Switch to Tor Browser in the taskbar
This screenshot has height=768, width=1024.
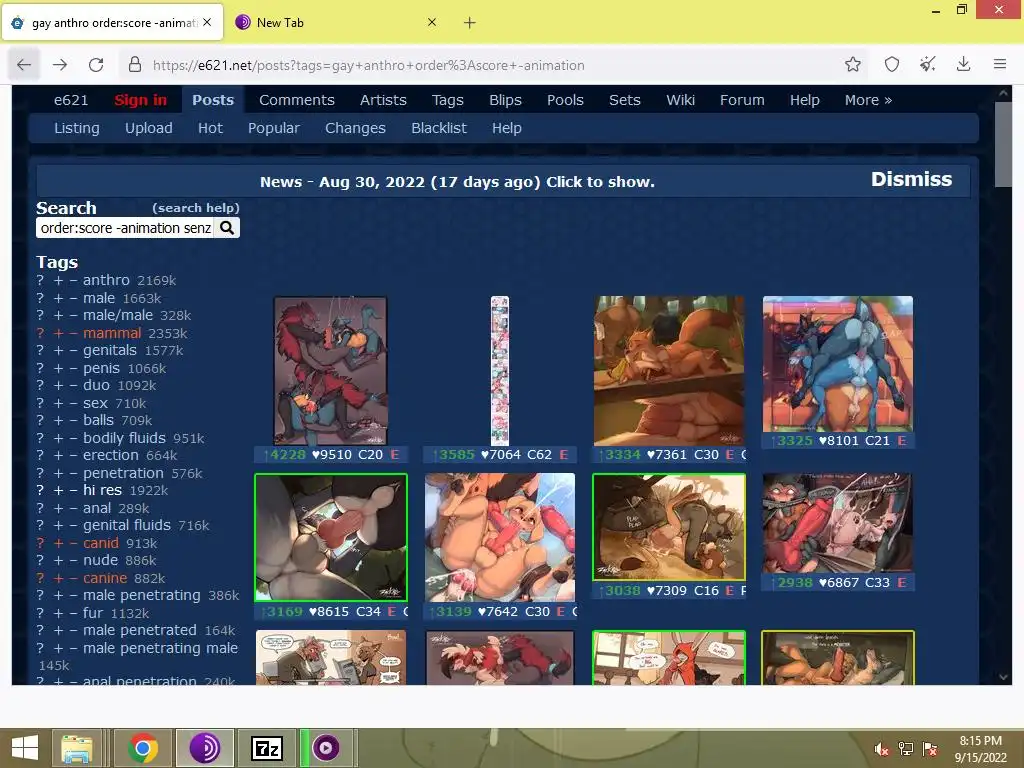pyautogui.click(x=204, y=748)
